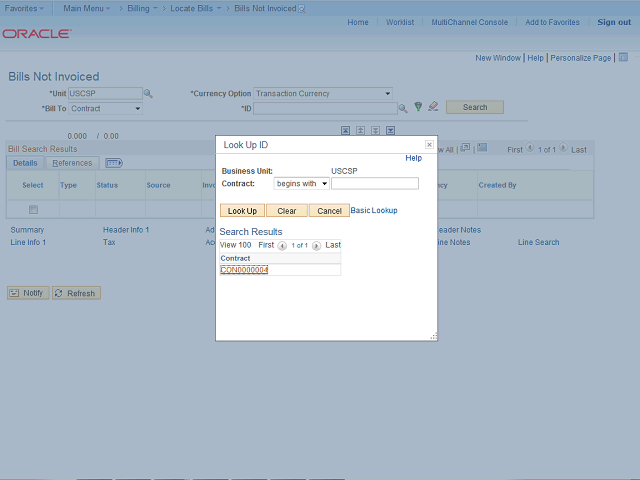This screenshot has height=480, width=640.
Task: Switch to the Details tab
Action: [x=25, y=163]
